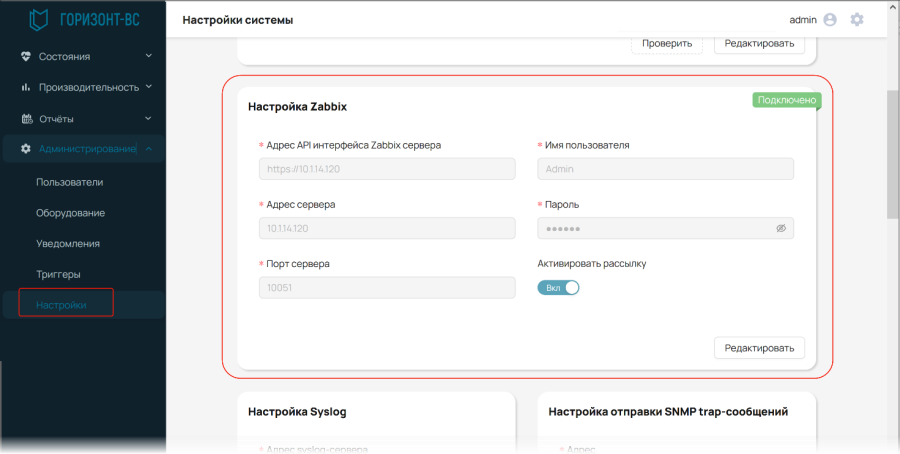Image resolution: width=900 pixels, height=454 pixels.
Task: Collapse the Администрирование menu chevron
Action: (x=148, y=149)
